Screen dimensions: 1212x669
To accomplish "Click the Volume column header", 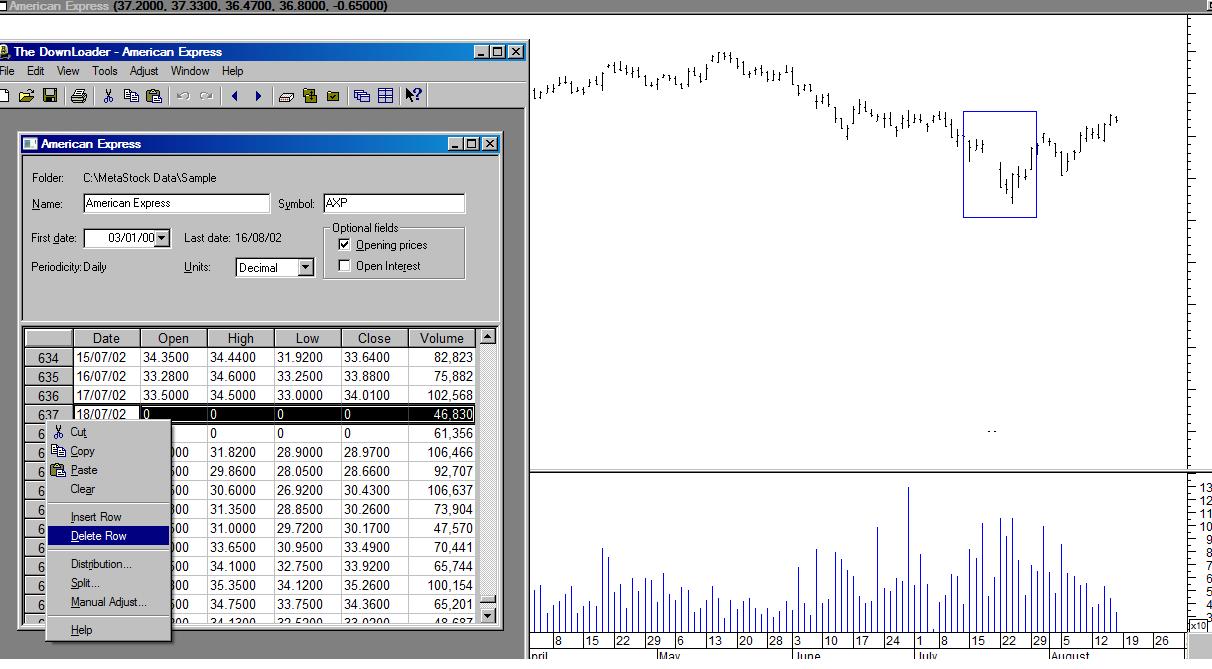I will (442, 338).
